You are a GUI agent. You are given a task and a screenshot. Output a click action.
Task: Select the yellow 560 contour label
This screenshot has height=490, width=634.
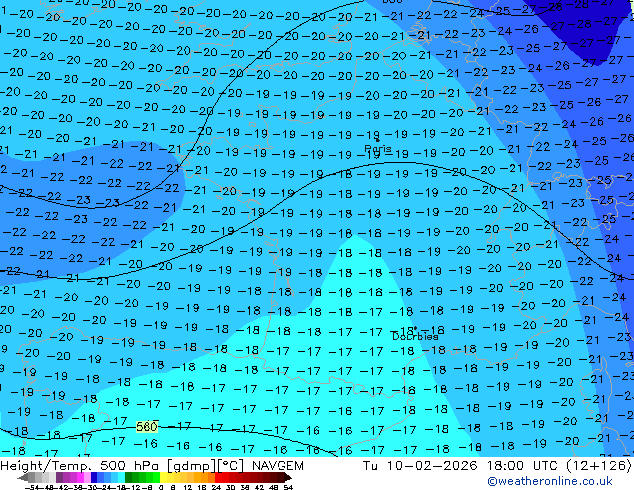(x=146, y=427)
